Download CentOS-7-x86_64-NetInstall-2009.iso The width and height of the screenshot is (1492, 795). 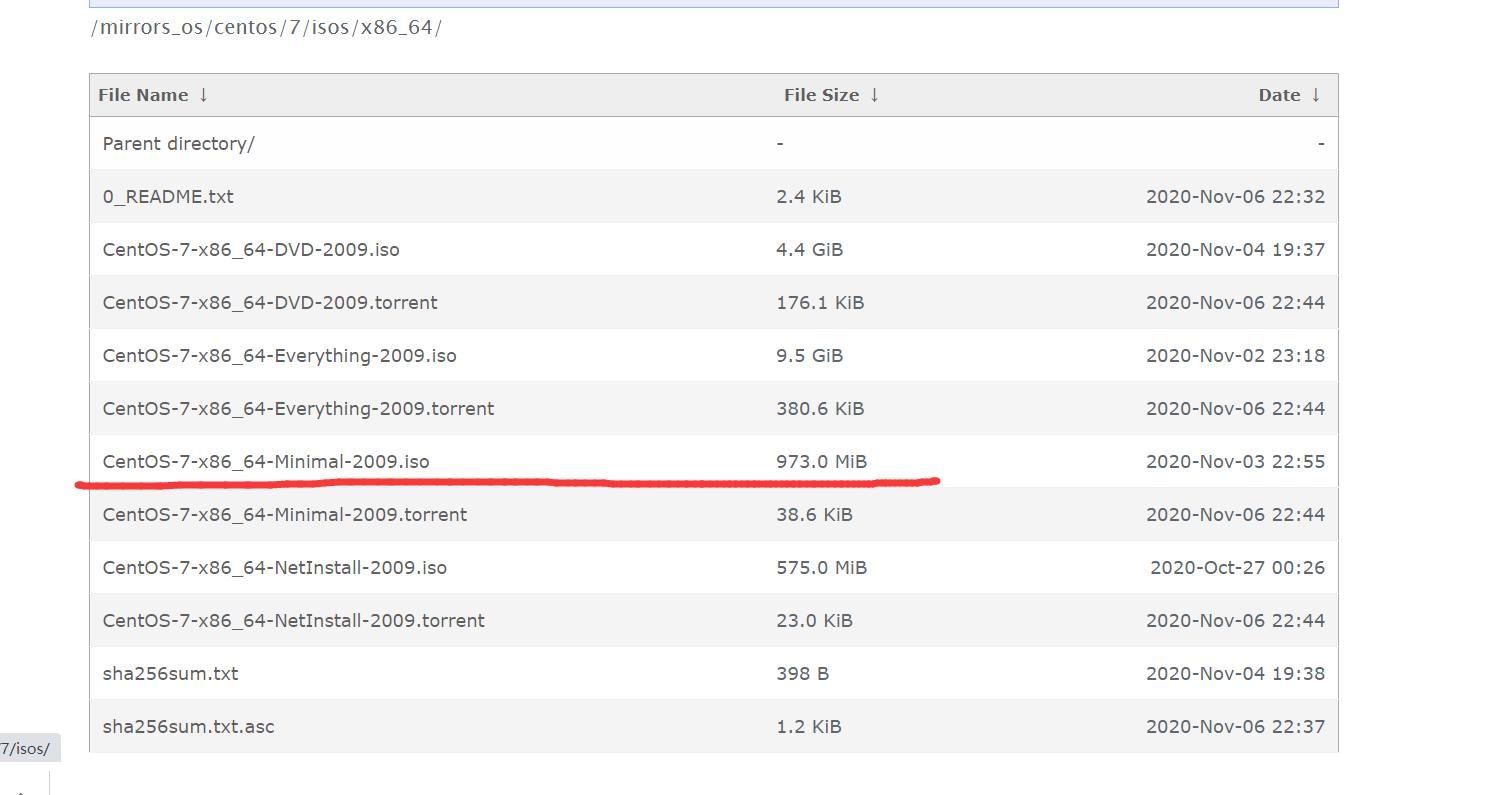click(x=275, y=568)
